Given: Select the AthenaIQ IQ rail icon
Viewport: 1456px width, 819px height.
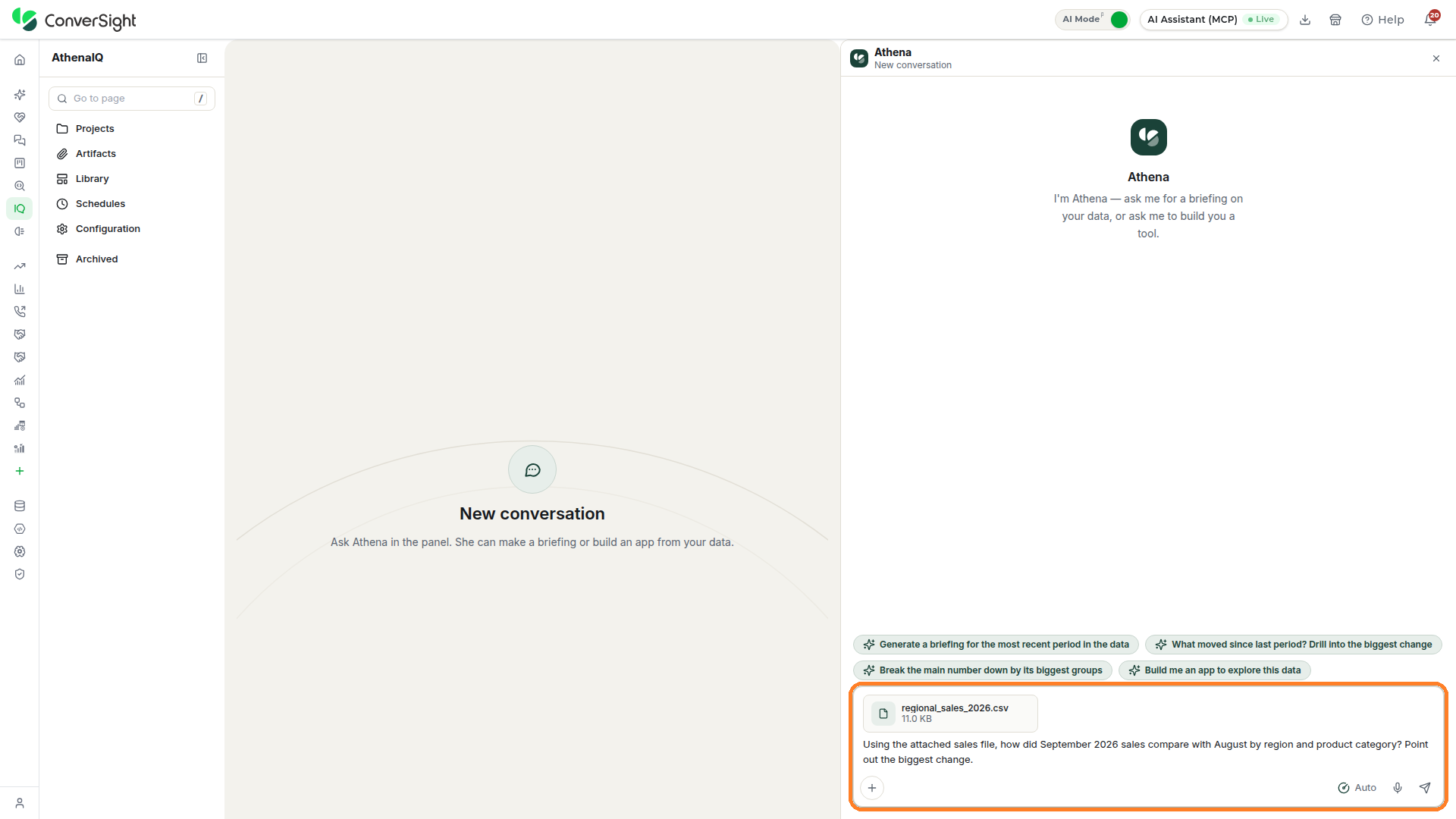Looking at the screenshot, I should pyautogui.click(x=20, y=209).
